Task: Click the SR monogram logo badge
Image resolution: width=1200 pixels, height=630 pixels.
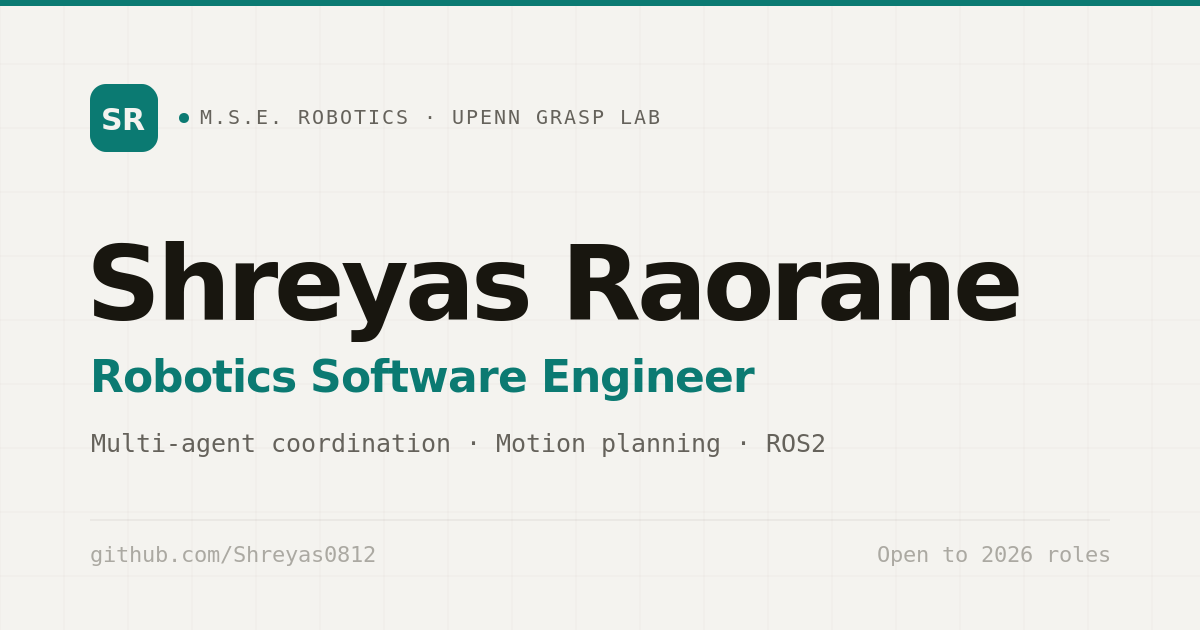Action: (124, 118)
